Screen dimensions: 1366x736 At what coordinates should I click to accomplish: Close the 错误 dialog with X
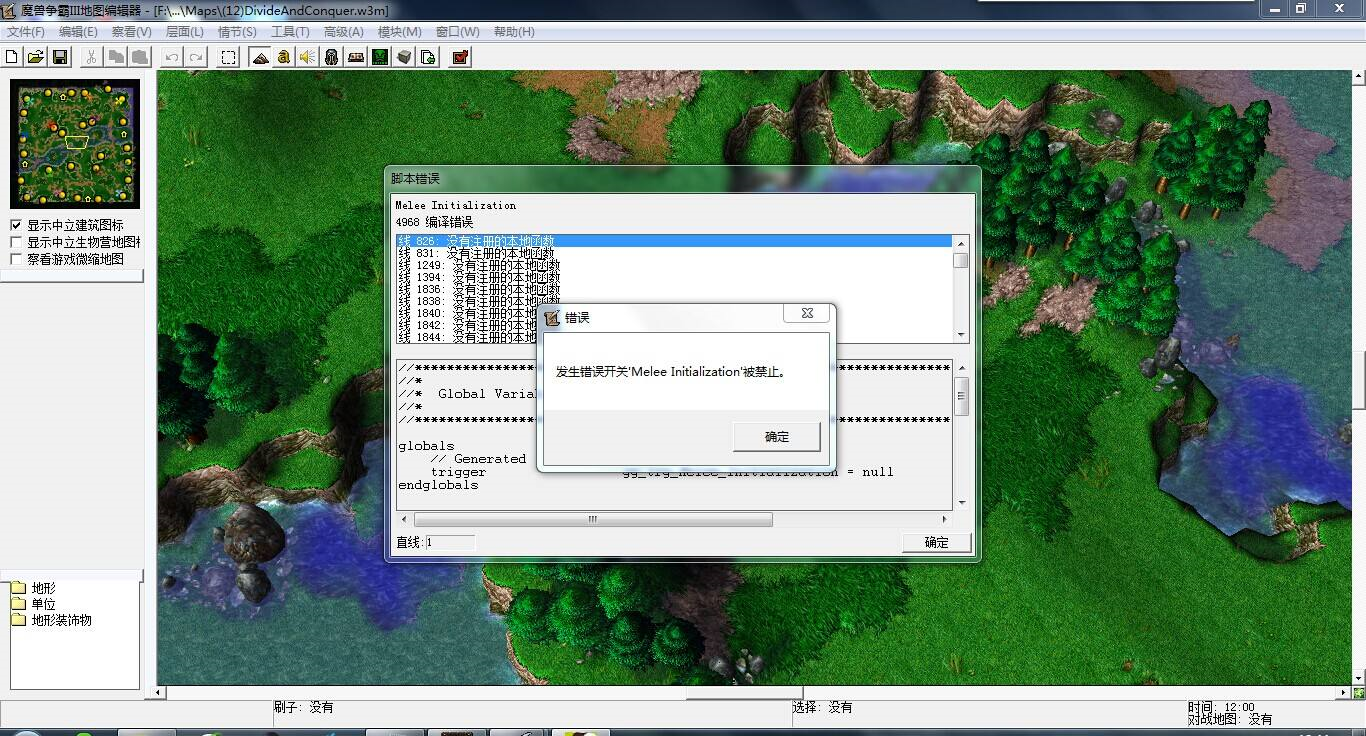click(806, 313)
